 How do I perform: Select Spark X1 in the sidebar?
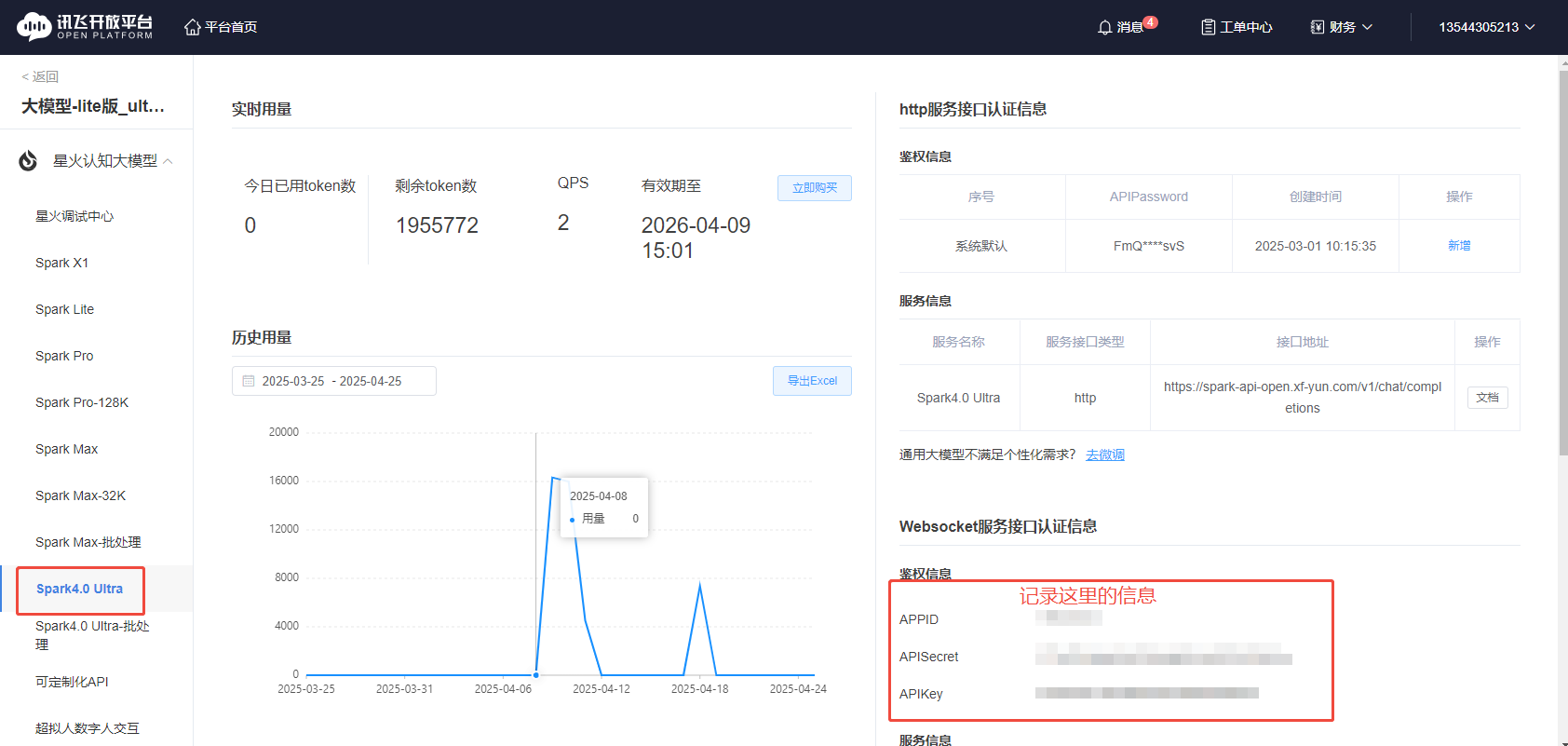(x=62, y=263)
